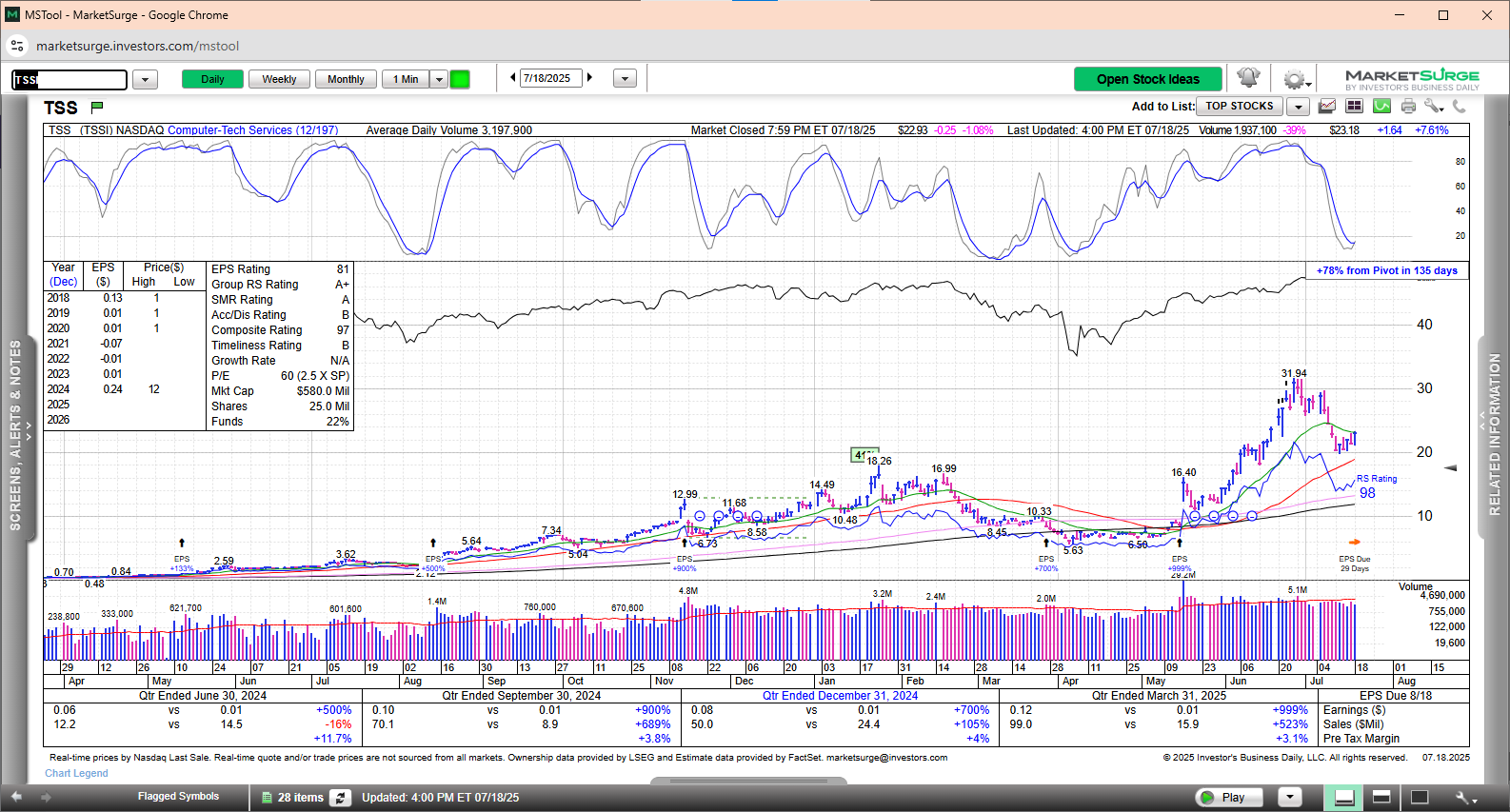Open the bottom bar wrench menu
This screenshot has height=812, width=1510.
coord(1466,798)
